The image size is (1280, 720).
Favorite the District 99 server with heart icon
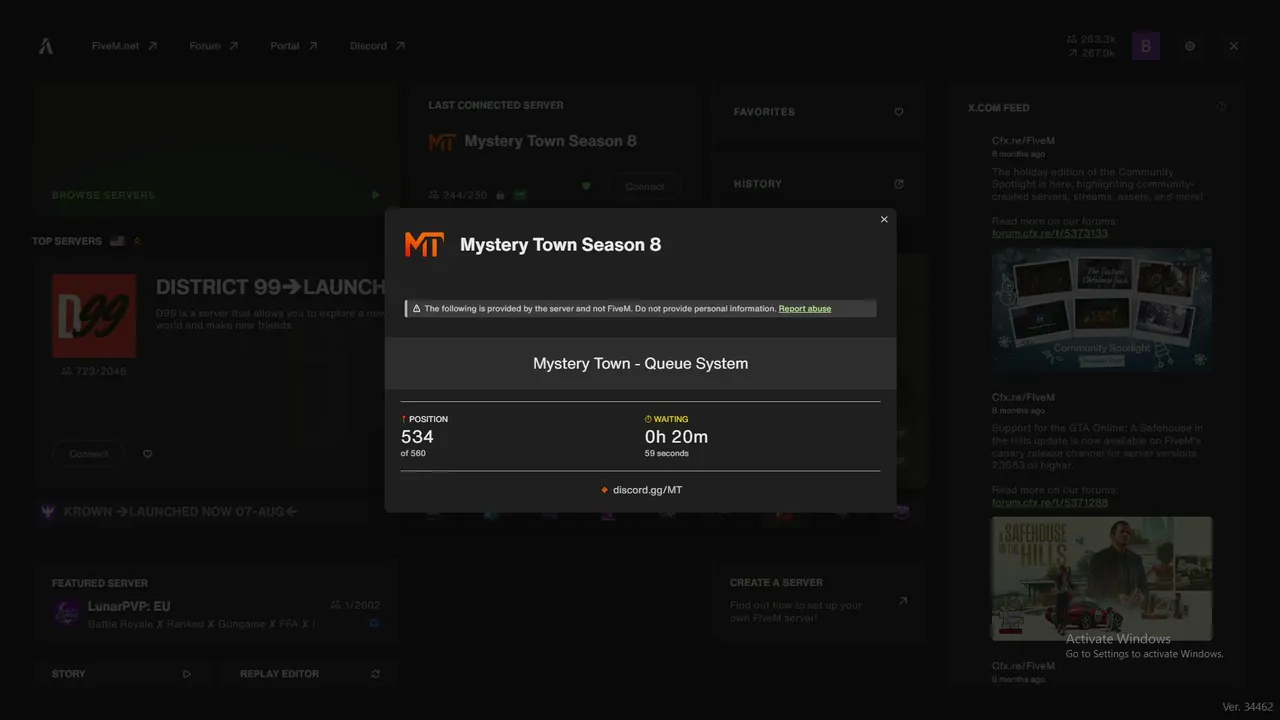[148, 454]
